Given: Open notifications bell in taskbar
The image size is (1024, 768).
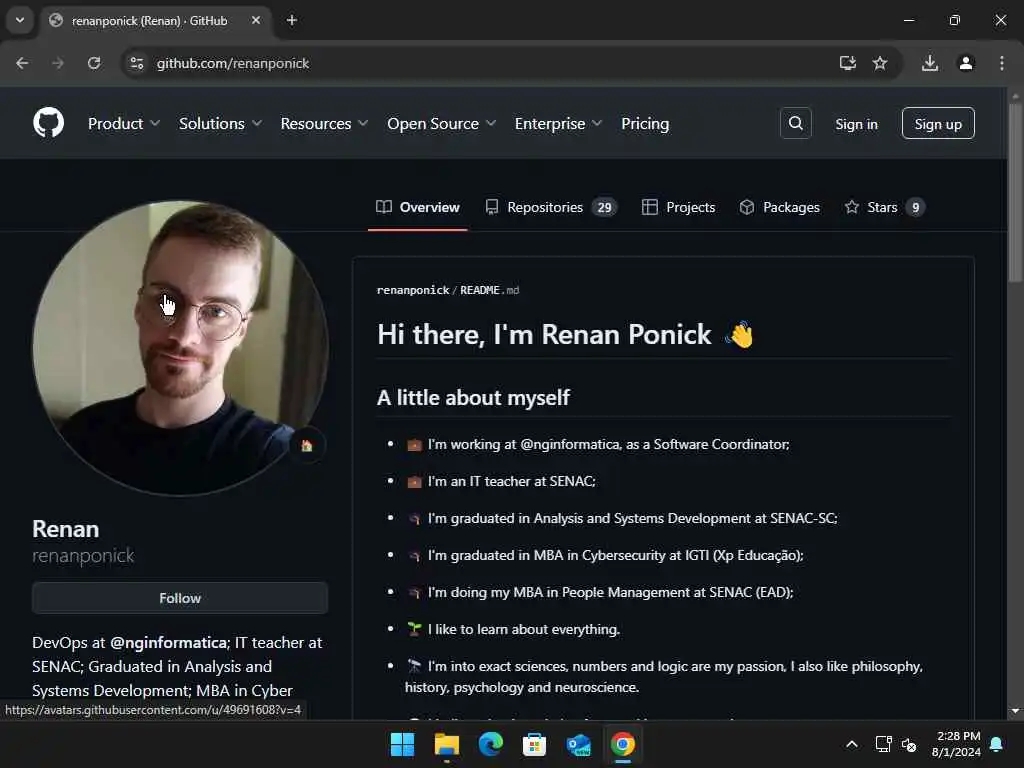Looking at the screenshot, I should [x=996, y=744].
